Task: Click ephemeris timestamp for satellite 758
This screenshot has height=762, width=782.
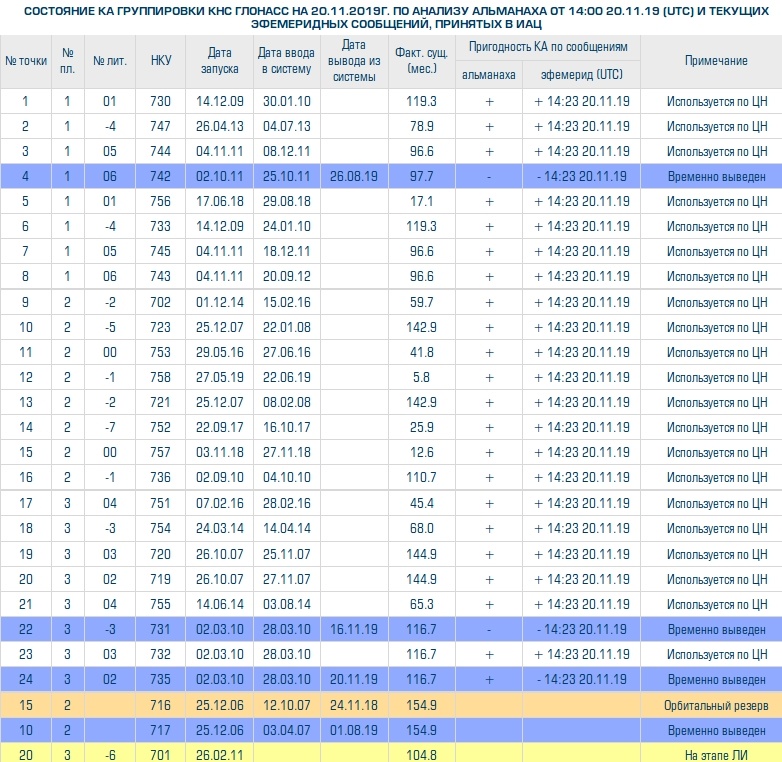Action: (582, 377)
